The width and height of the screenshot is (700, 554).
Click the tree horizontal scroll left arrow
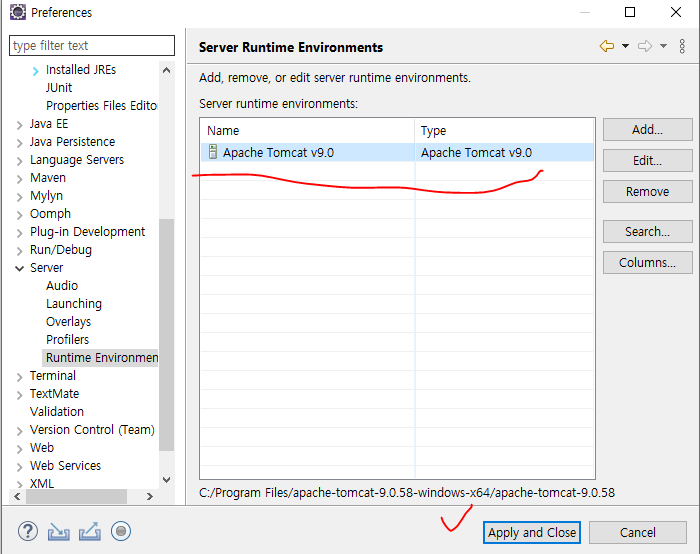click(17, 496)
